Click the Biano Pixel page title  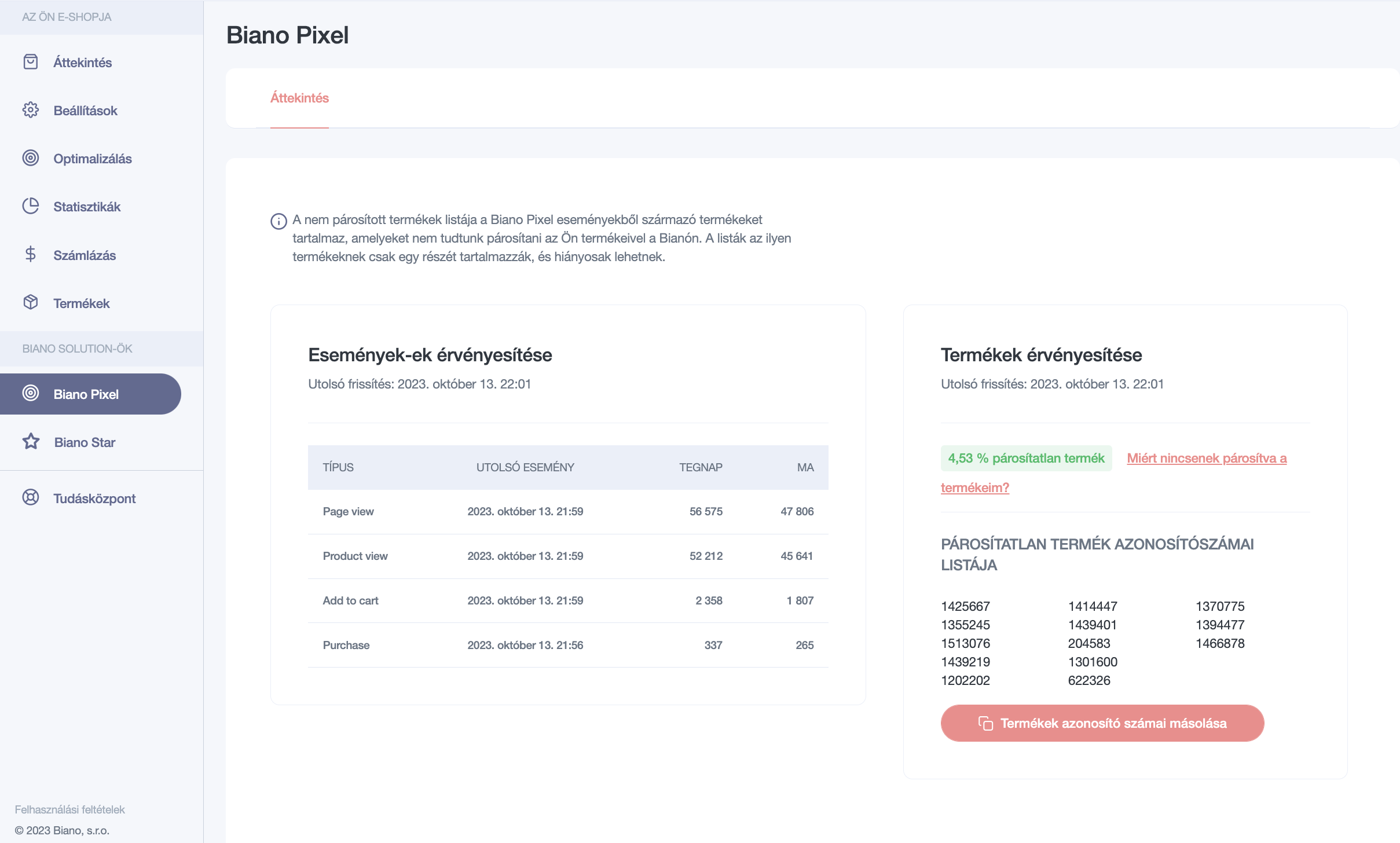pyautogui.click(x=287, y=35)
